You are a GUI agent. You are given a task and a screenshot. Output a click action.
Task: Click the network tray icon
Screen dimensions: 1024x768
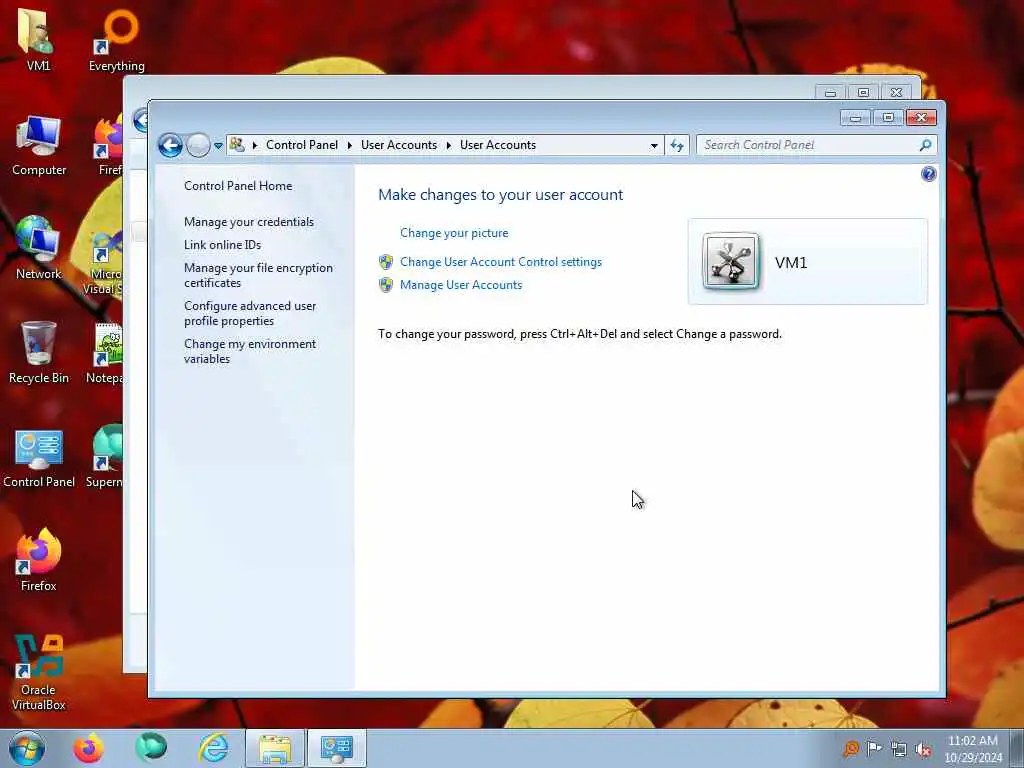(x=899, y=750)
